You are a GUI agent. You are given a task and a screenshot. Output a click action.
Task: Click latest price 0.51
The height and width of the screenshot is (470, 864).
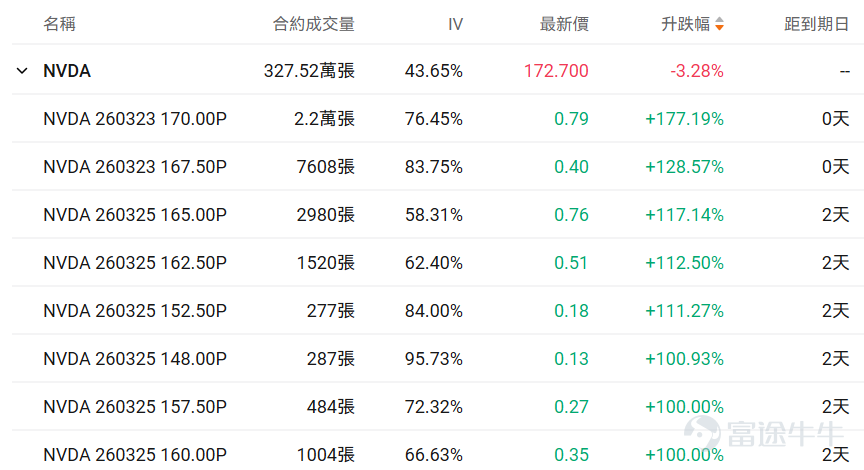coord(571,263)
